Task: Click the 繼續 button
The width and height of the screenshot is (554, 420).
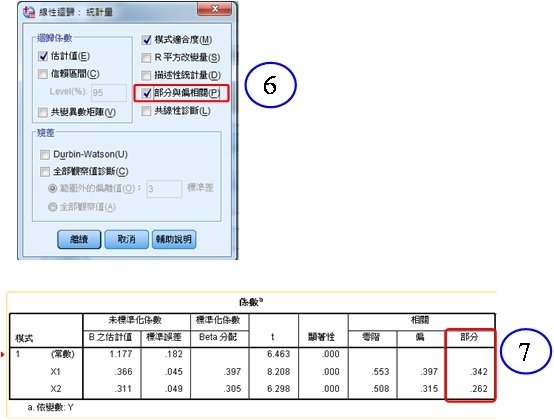Action: (79, 239)
